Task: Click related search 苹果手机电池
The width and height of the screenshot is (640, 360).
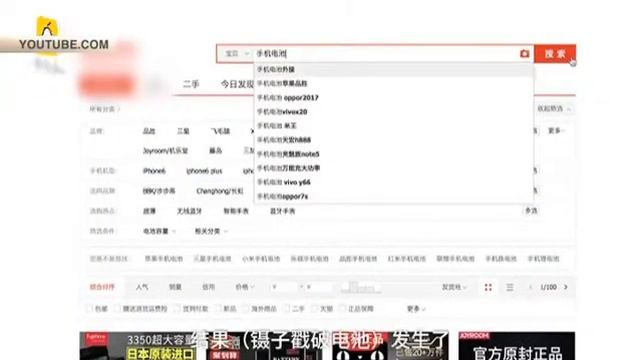Action: (164, 259)
